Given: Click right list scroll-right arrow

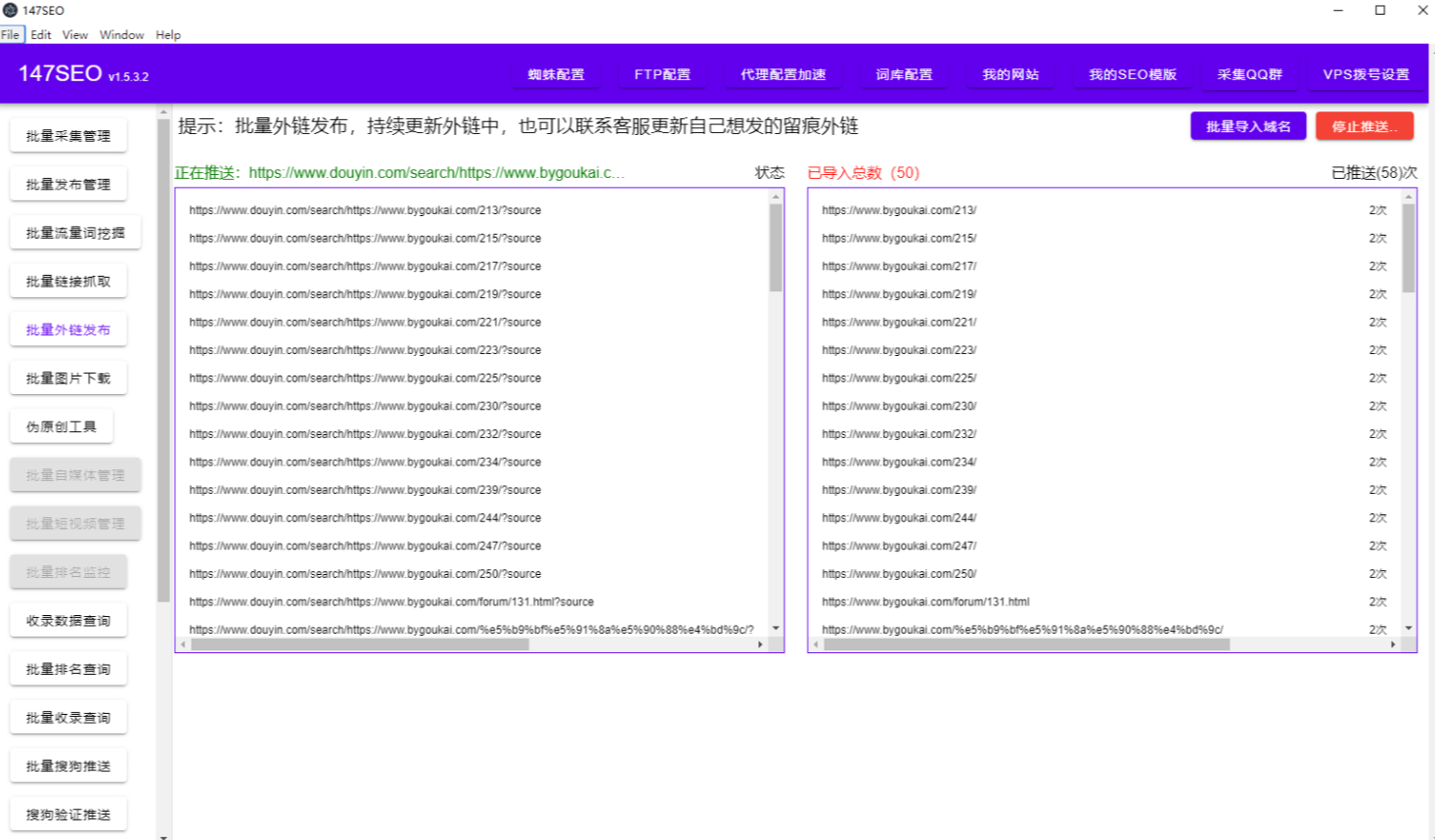Looking at the screenshot, I should 1393,644.
